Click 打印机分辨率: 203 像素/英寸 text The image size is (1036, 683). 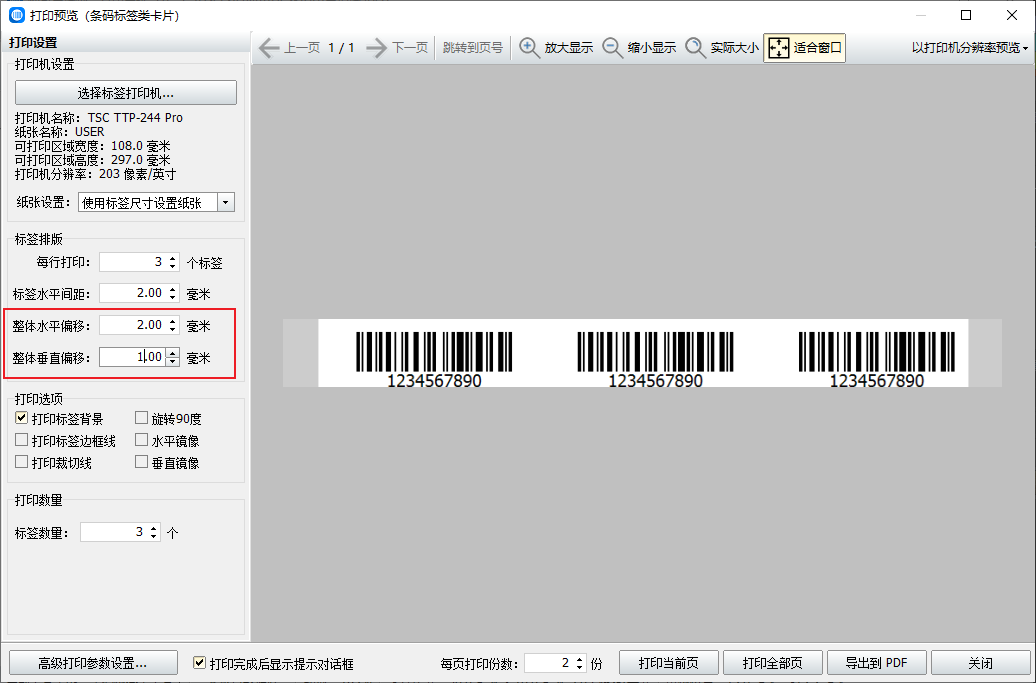pos(95,174)
